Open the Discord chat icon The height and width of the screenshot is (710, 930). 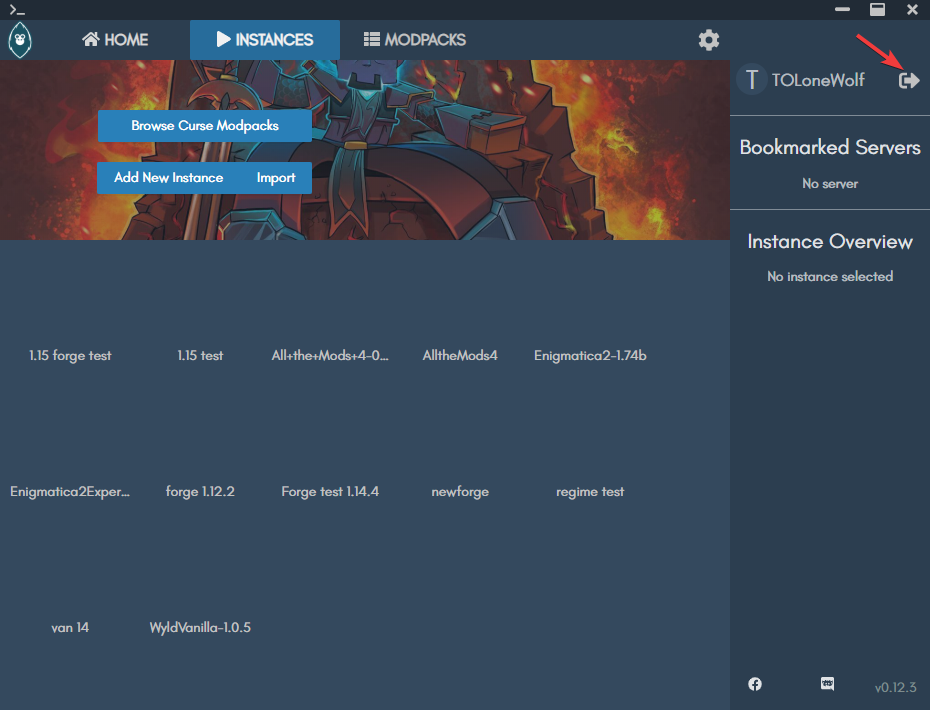click(827, 684)
